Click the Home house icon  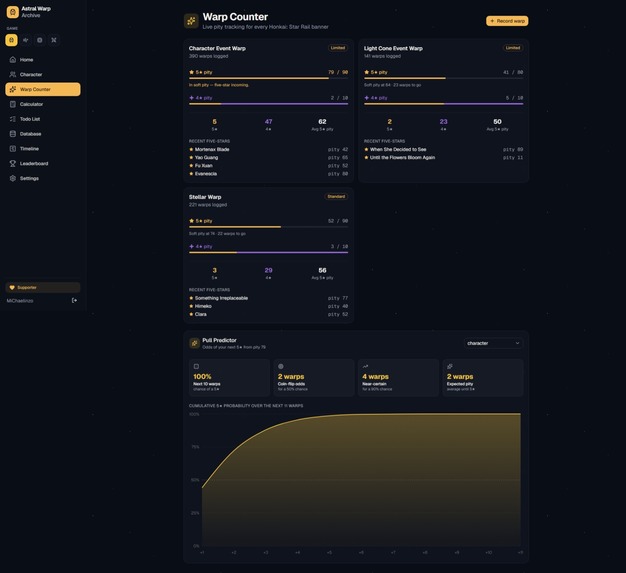tap(13, 59)
